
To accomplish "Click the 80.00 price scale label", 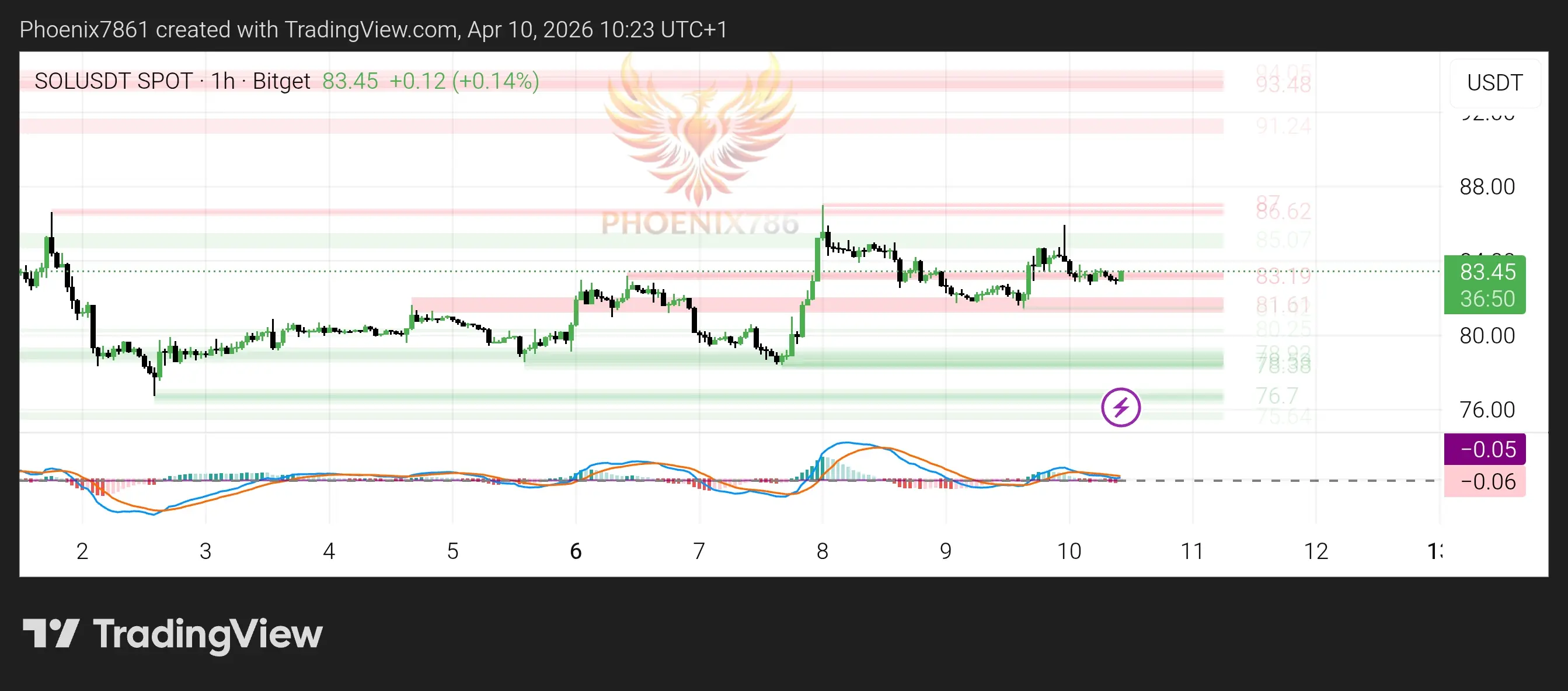I will 1486,335.
